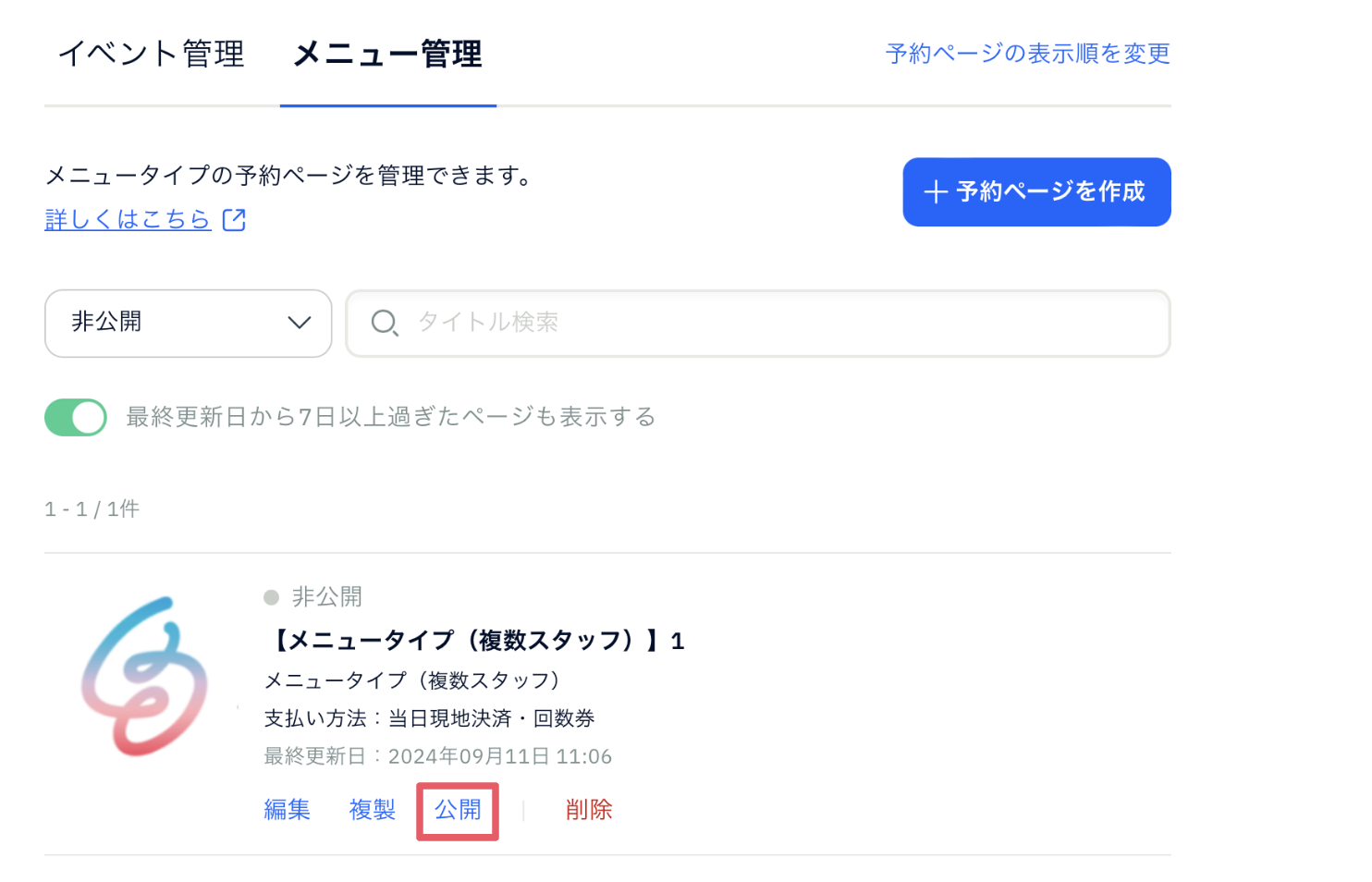The height and width of the screenshot is (882, 1372).
Task: Select the メニュー管理 tab
Action: click(x=387, y=54)
